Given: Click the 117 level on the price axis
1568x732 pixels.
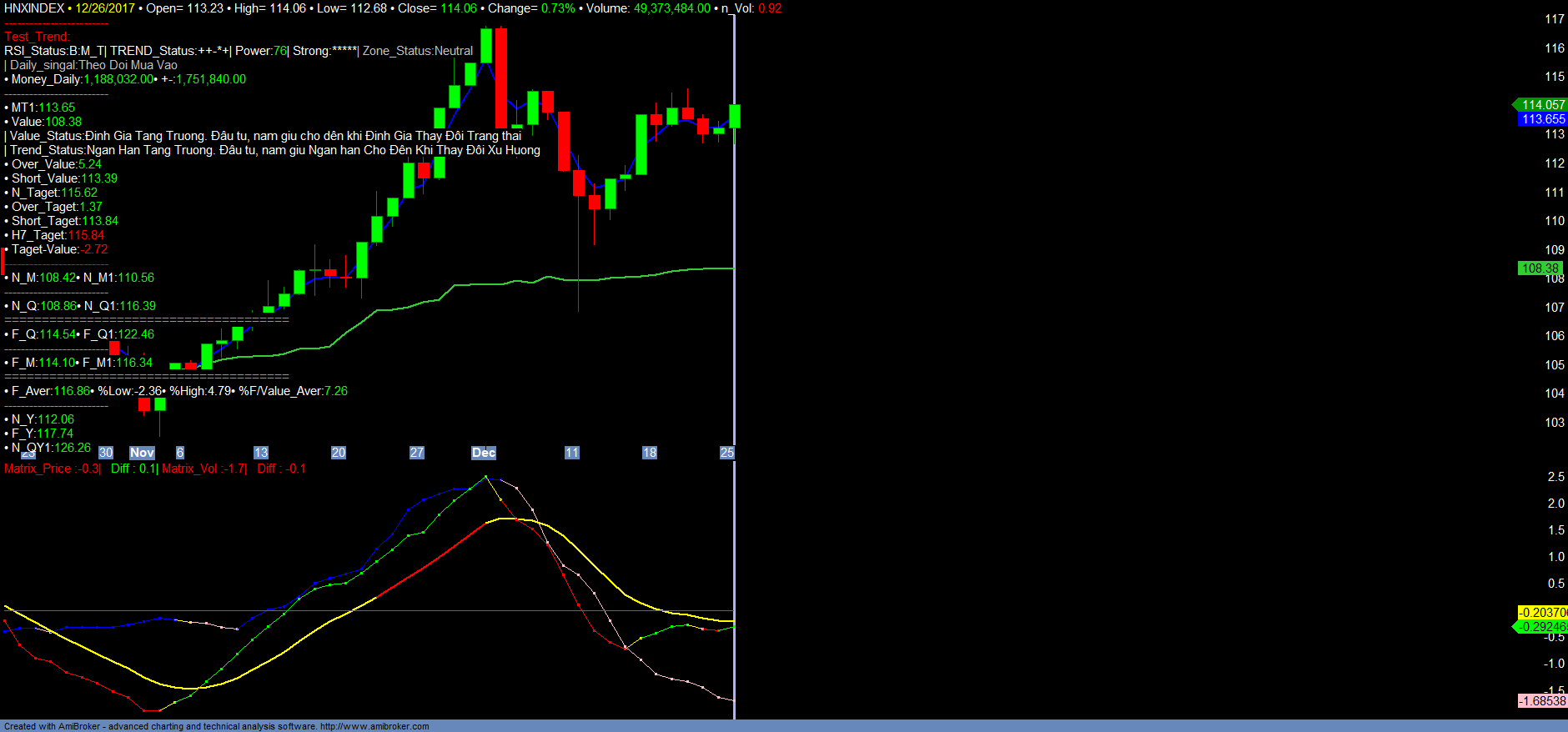Looking at the screenshot, I should [x=1555, y=19].
